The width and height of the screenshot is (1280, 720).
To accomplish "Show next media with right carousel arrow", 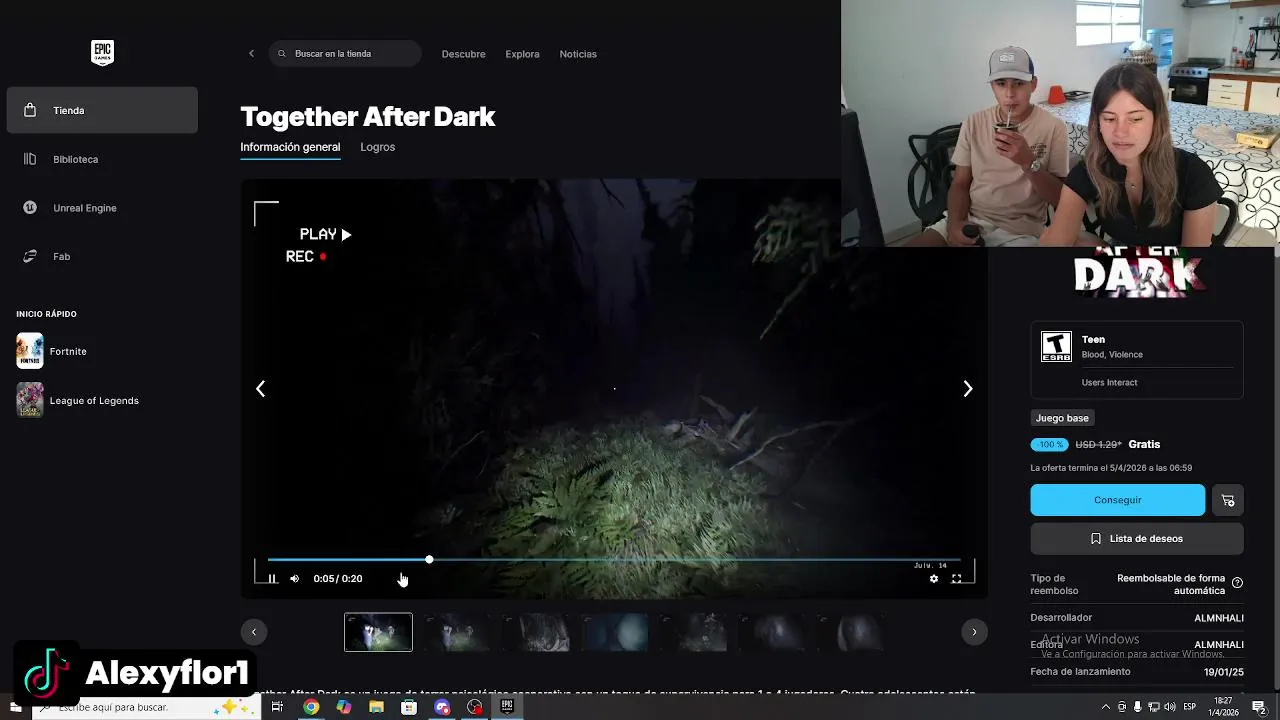I will (x=967, y=389).
